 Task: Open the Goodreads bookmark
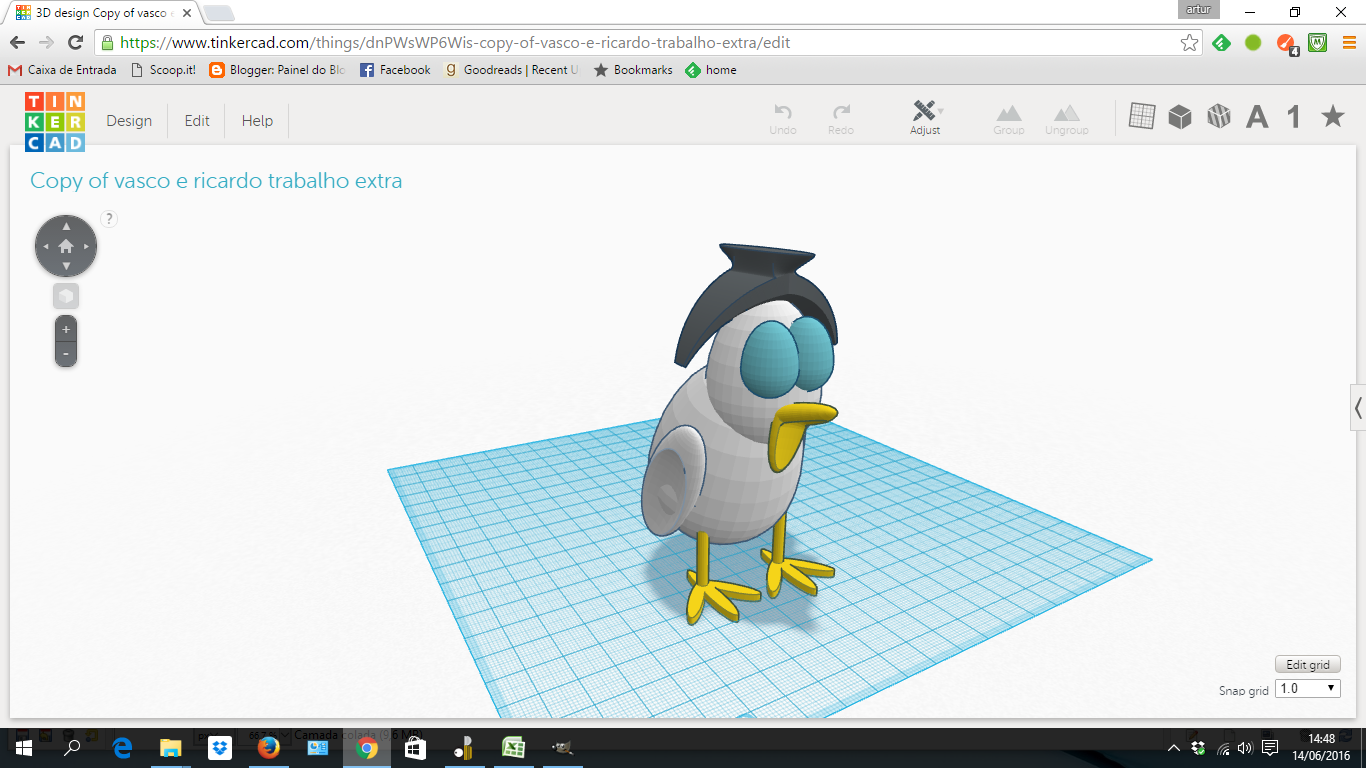(x=512, y=70)
